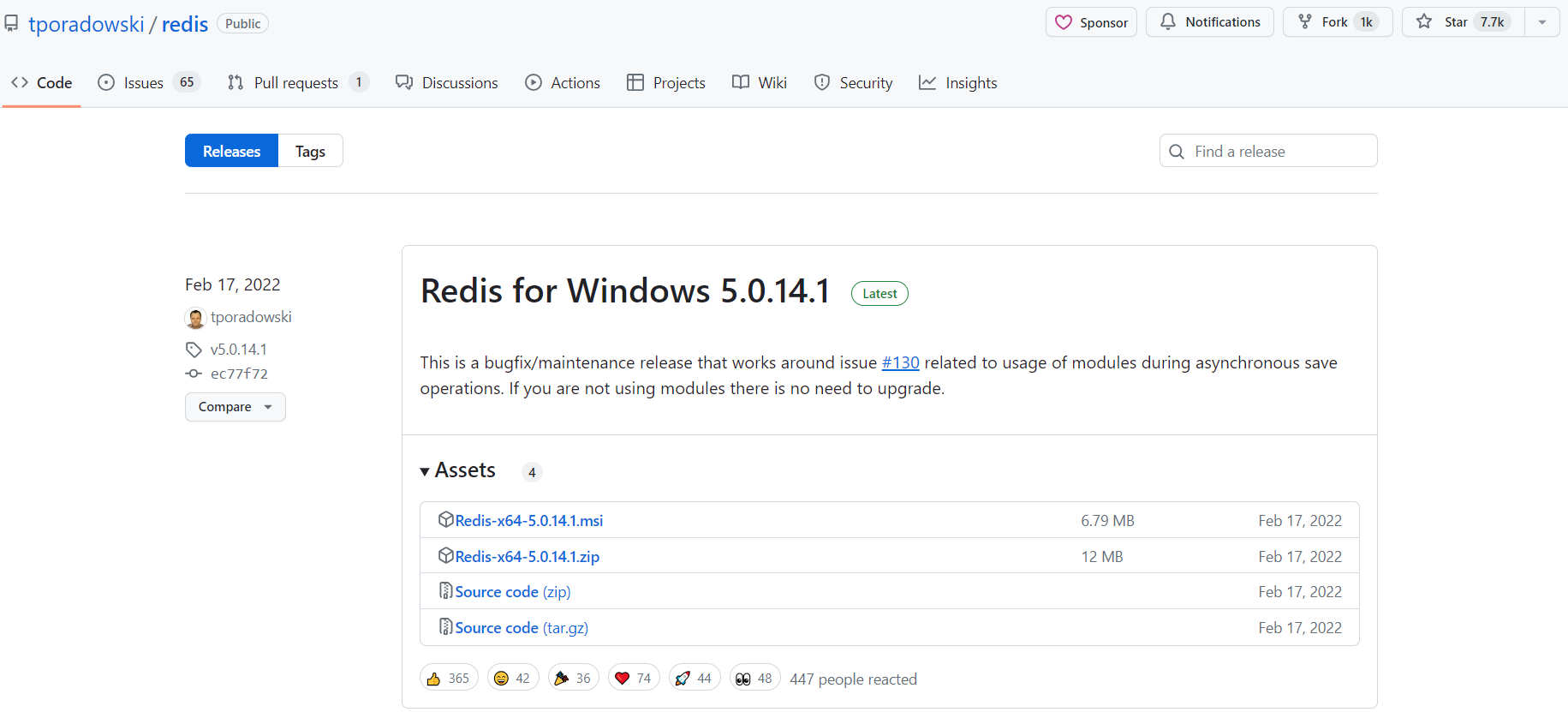Image resolution: width=1568 pixels, height=712 pixels.
Task: Click file icon for Source code (tar.gz)
Action: [445, 626]
